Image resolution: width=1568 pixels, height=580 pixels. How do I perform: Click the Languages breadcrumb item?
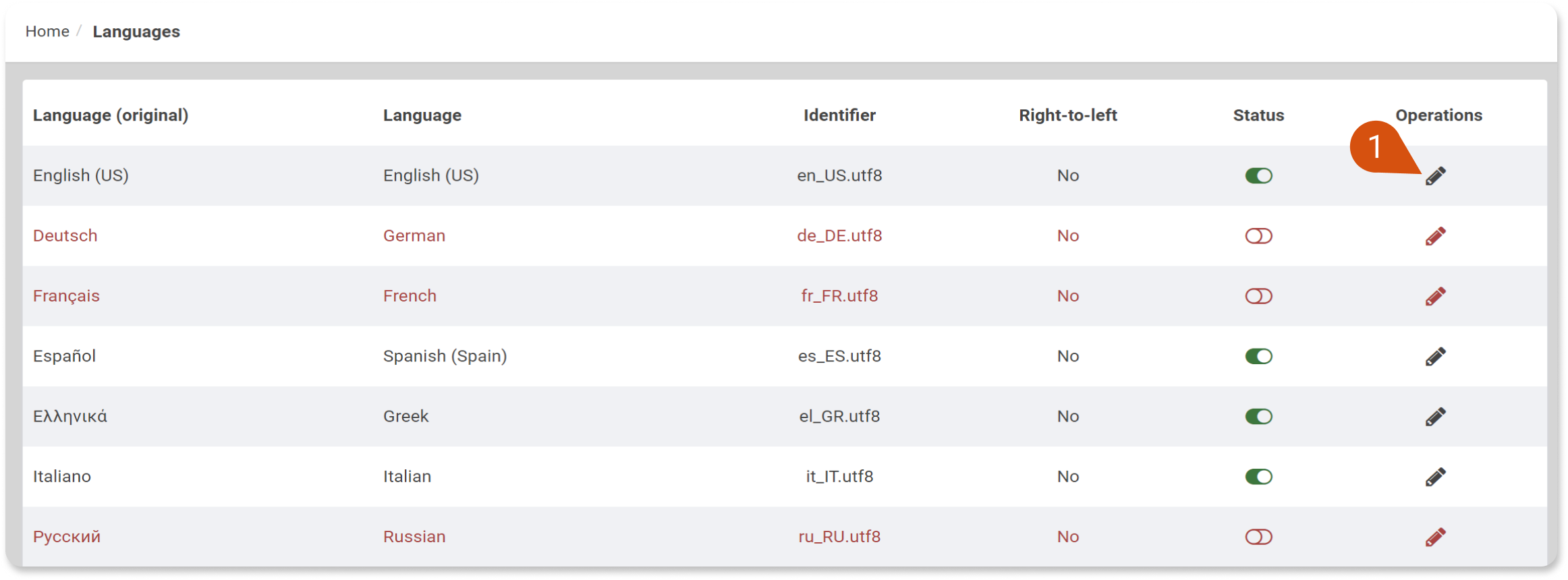point(136,32)
